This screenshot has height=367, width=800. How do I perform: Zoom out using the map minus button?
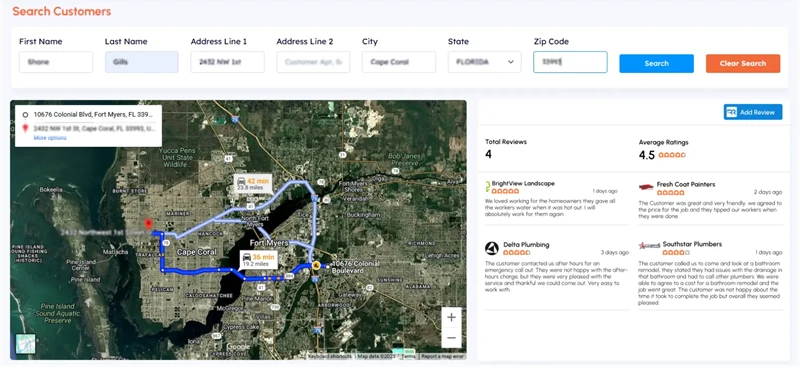[451, 338]
